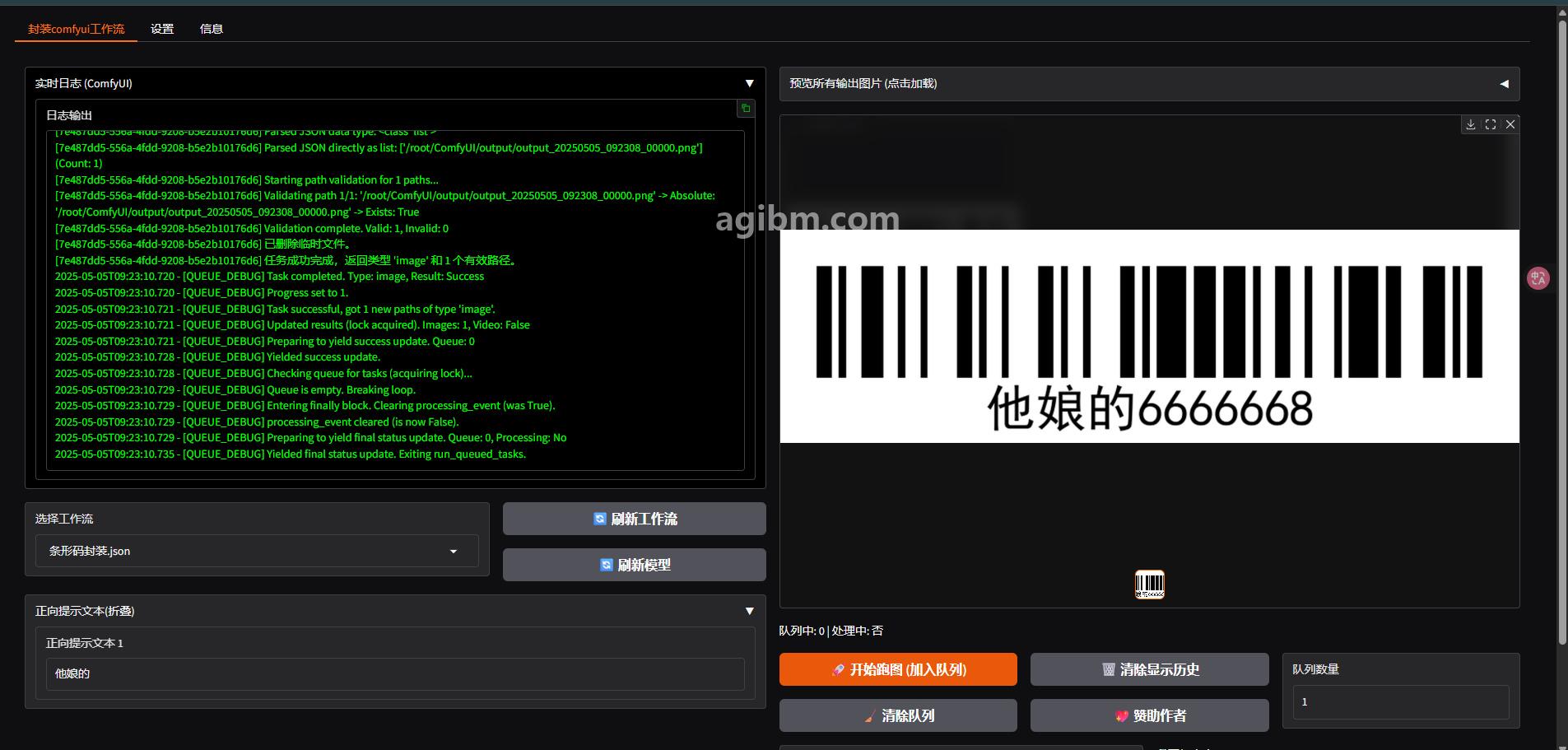Click the 已删除临时文件 log line
Screen dimensions: 1568x750
point(205,244)
